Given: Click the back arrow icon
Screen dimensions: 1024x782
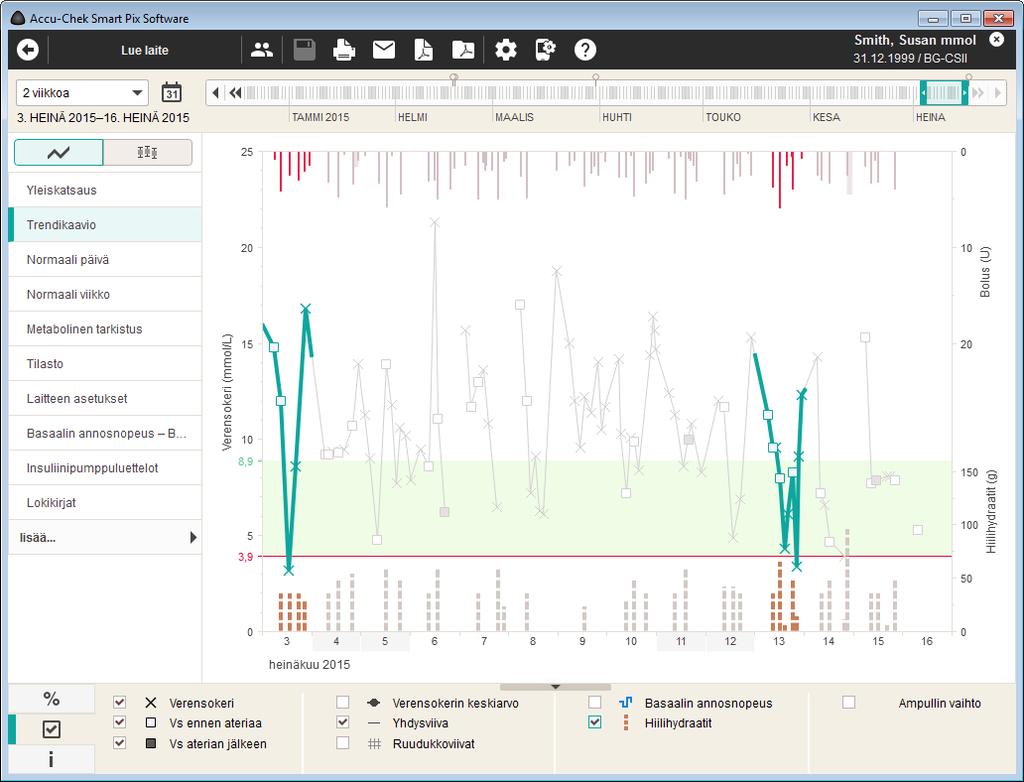Looking at the screenshot, I should pos(27,50).
